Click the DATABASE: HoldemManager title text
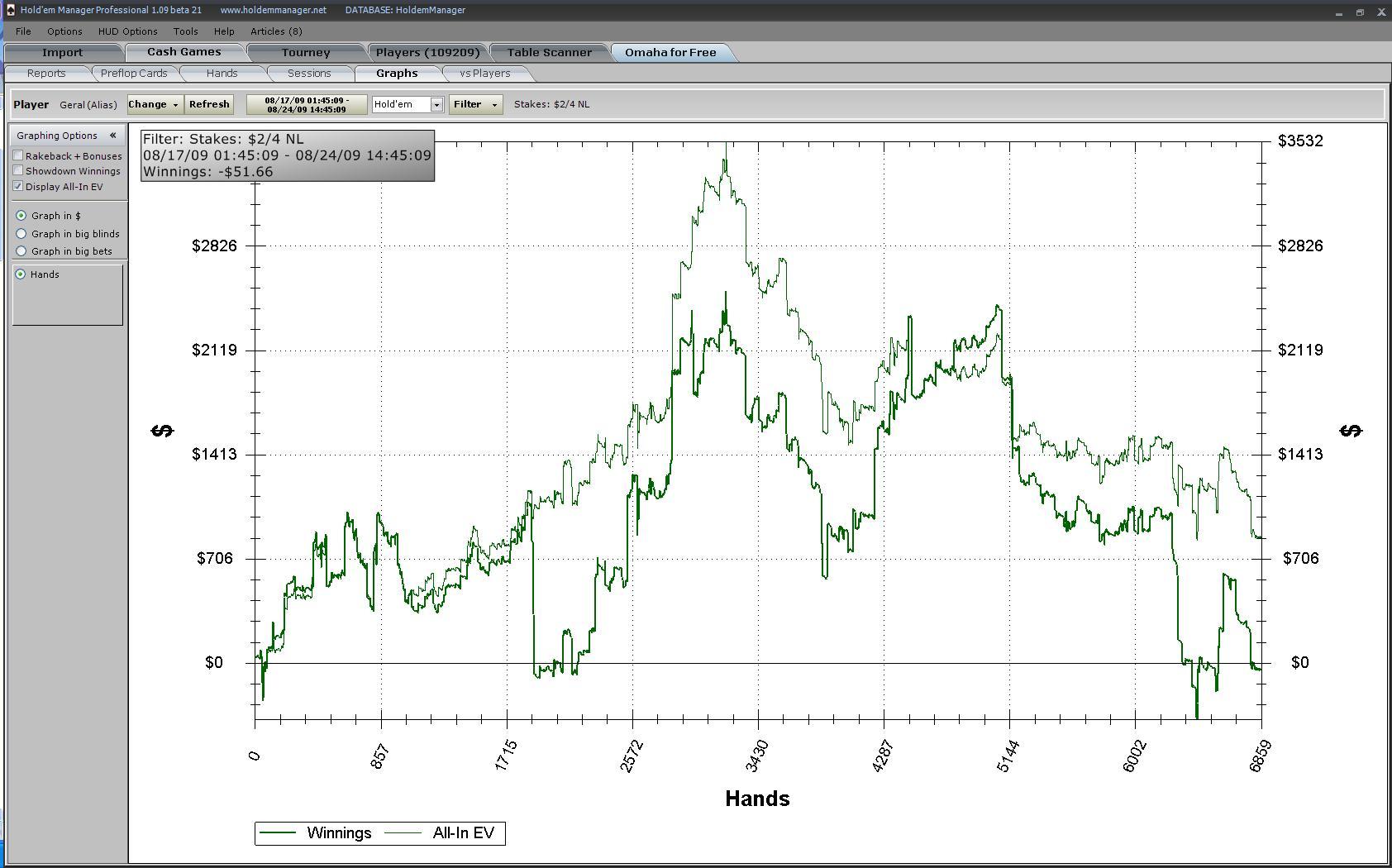Screen dimensions: 1392x868 [405, 10]
